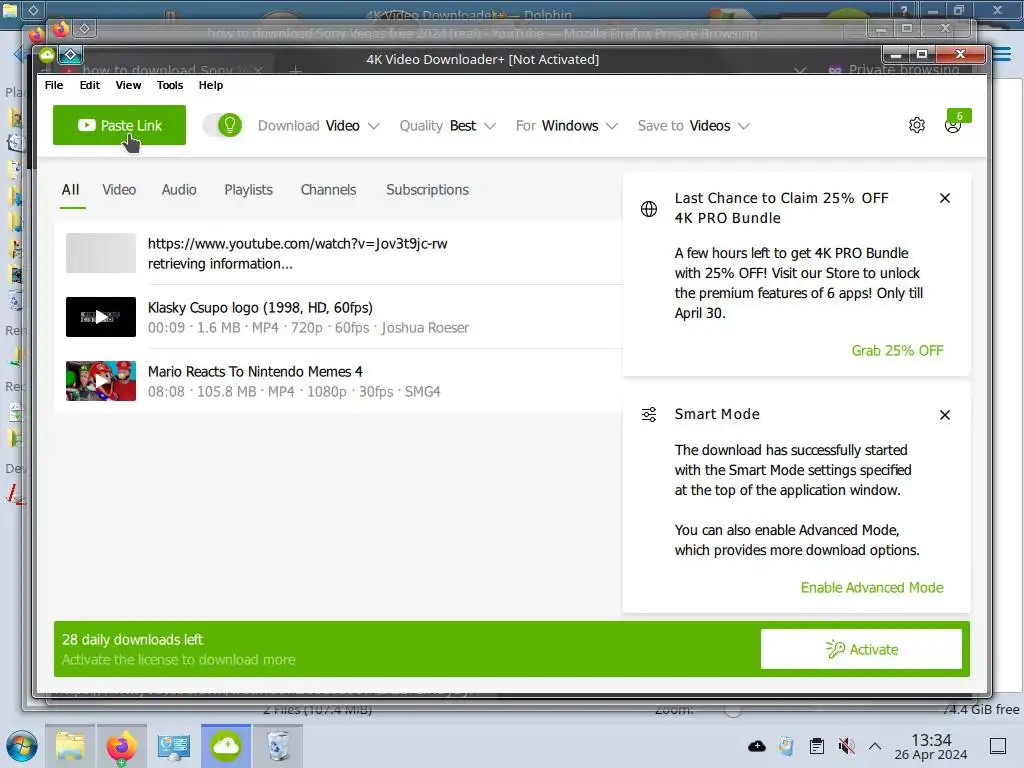The height and width of the screenshot is (768, 1024).
Task: Switch to the All tab
Action: (71, 189)
